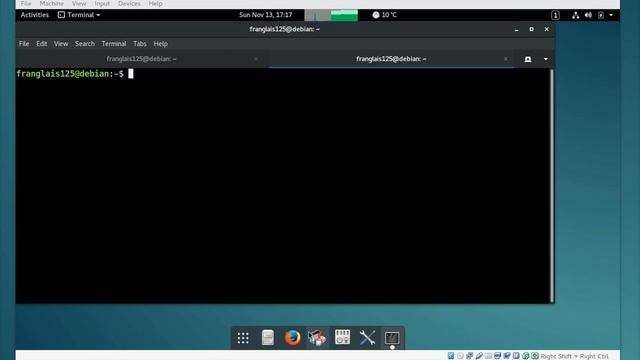Launch the Files manager from dock

pos(268,338)
